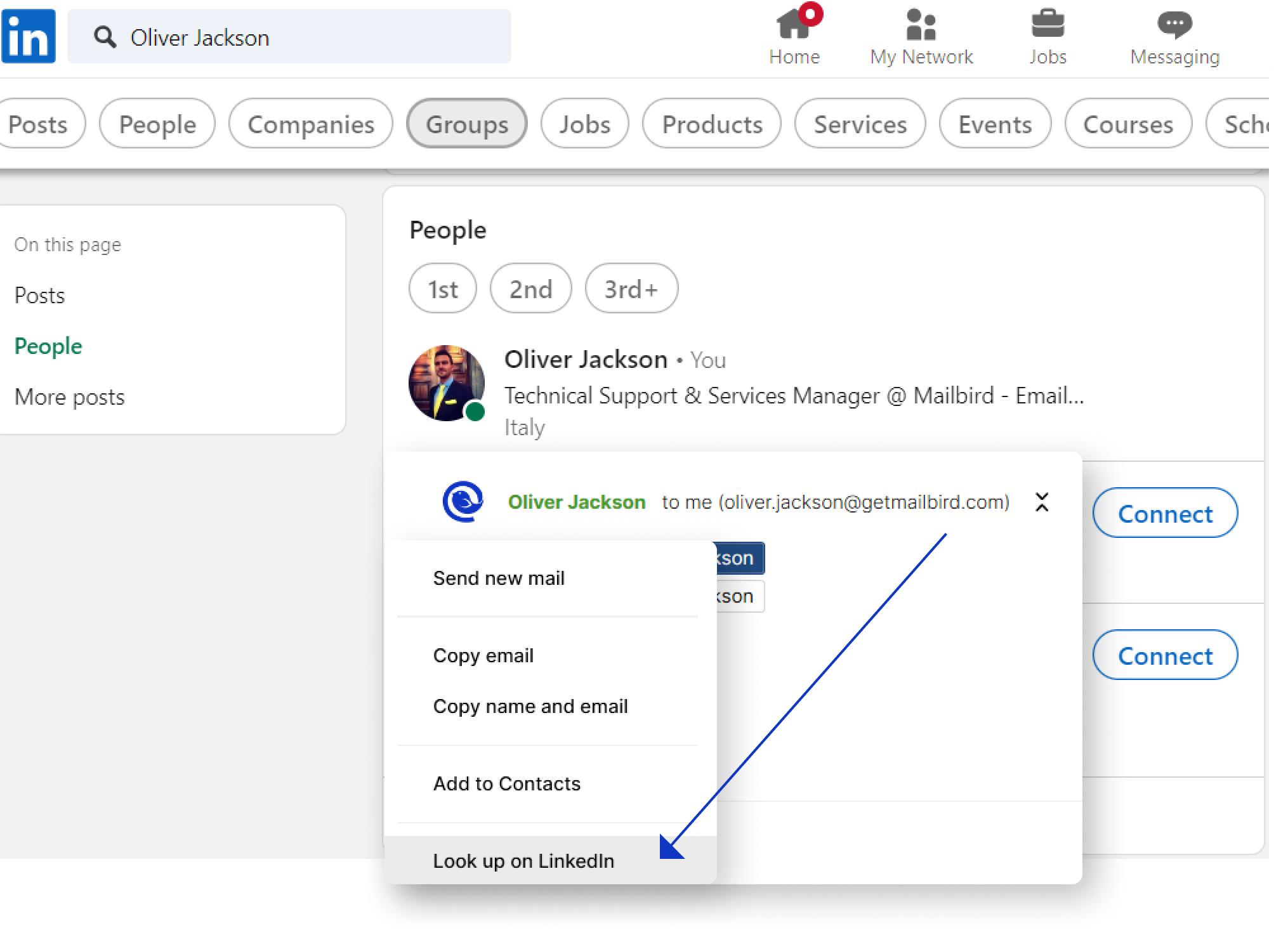Click the Italy location text
Screen dimensions: 1288x935
click(x=525, y=428)
